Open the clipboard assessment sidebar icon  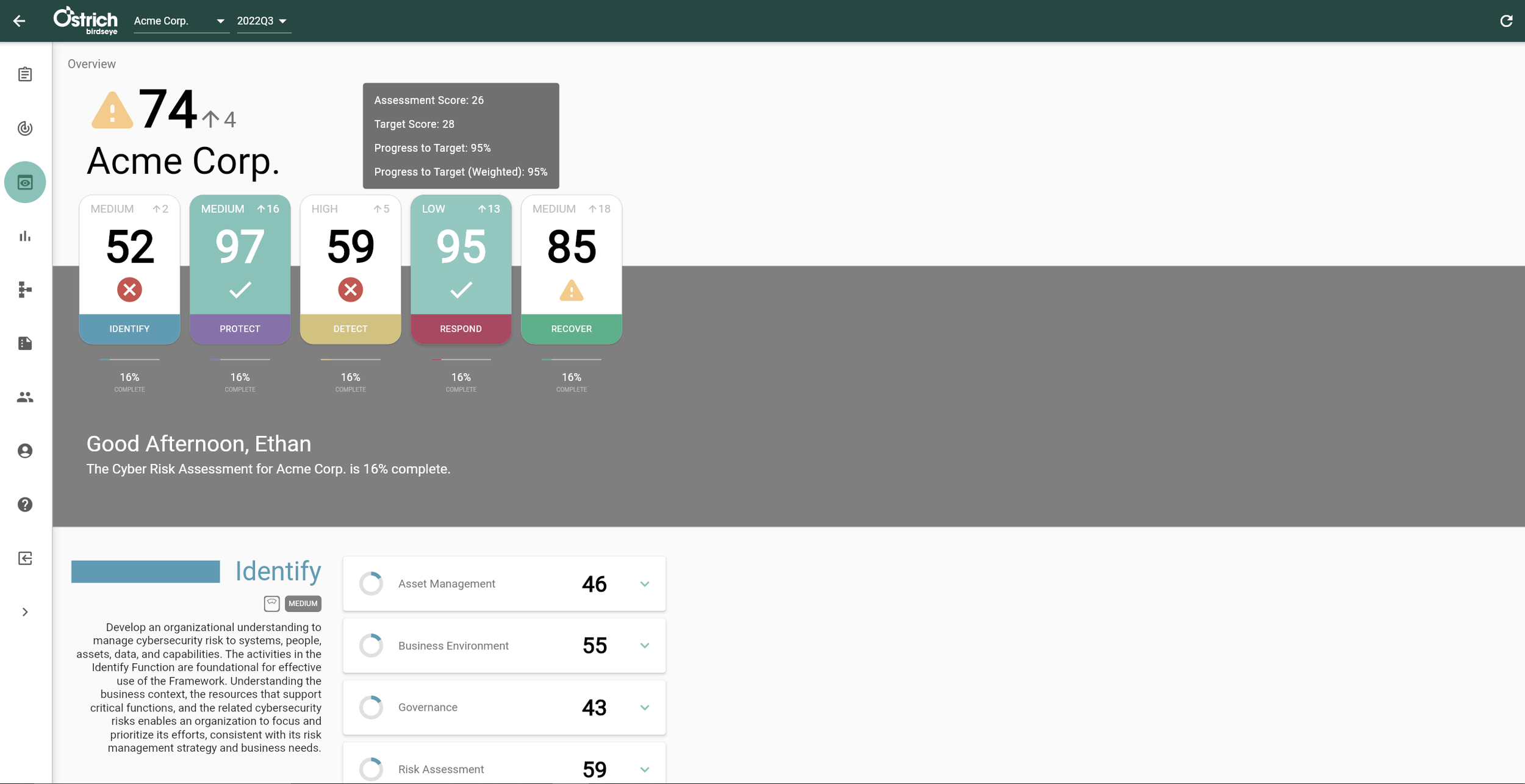coord(25,74)
